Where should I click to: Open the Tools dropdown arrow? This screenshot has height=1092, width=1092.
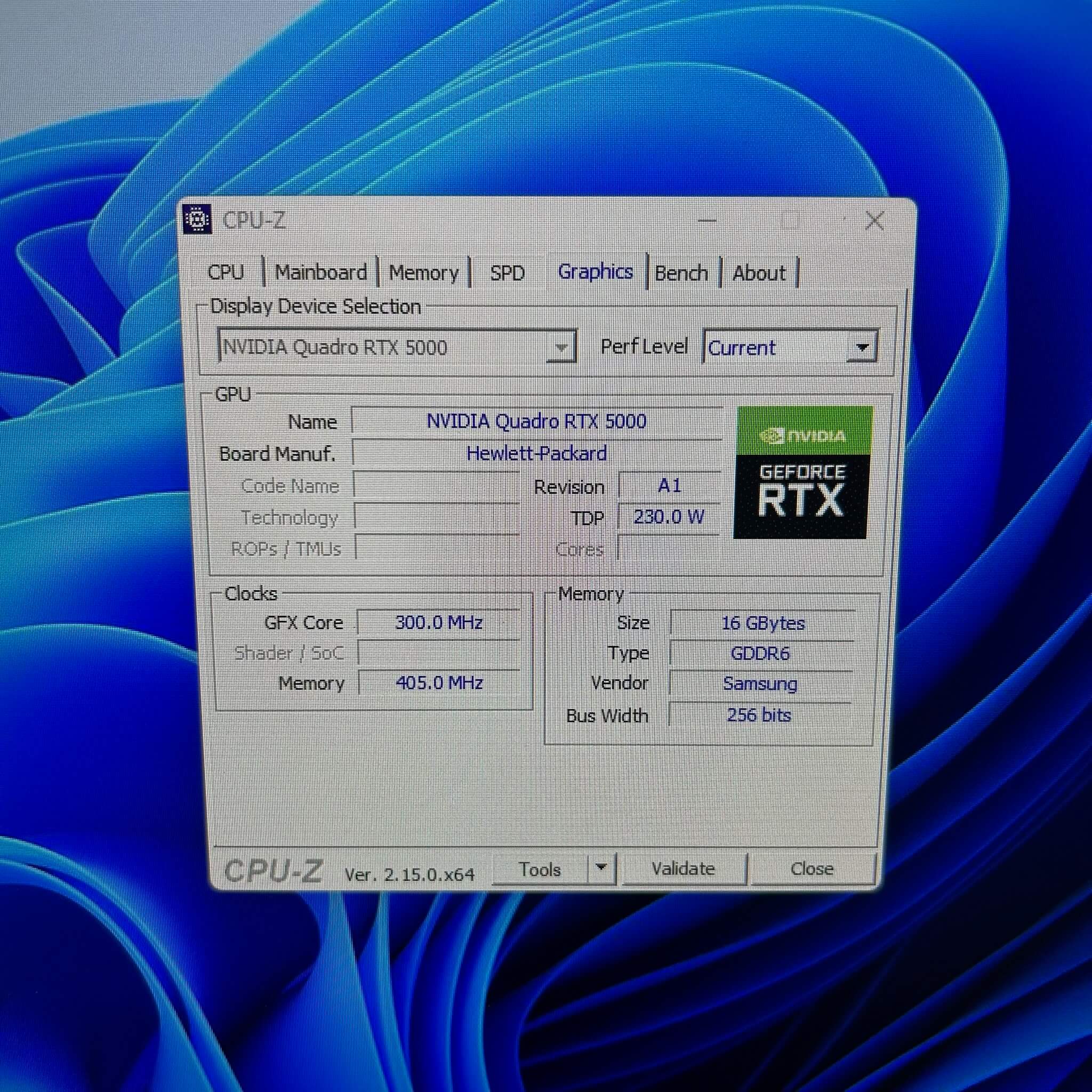point(601,868)
